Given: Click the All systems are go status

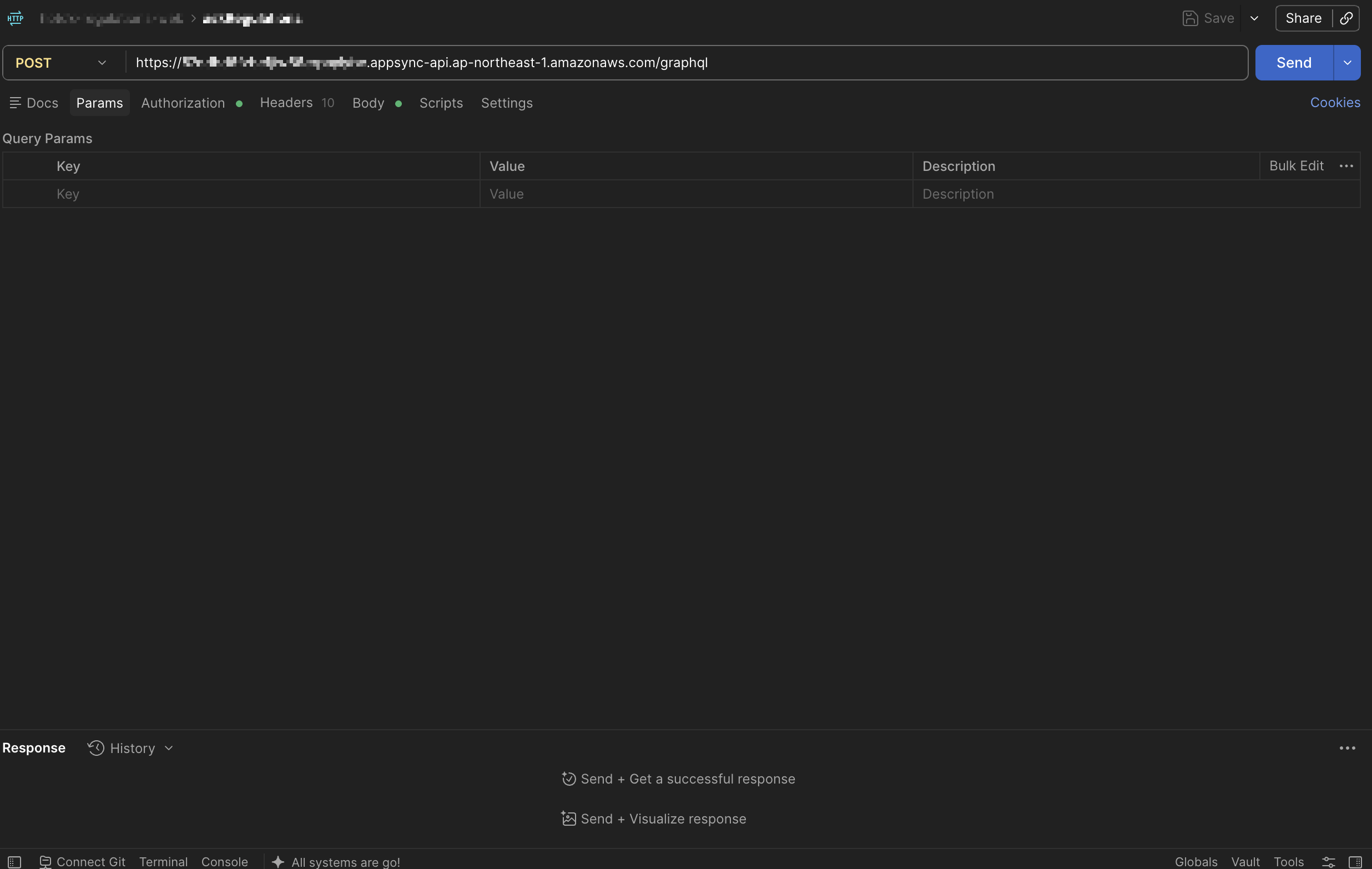Looking at the screenshot, I should point(345,862).
